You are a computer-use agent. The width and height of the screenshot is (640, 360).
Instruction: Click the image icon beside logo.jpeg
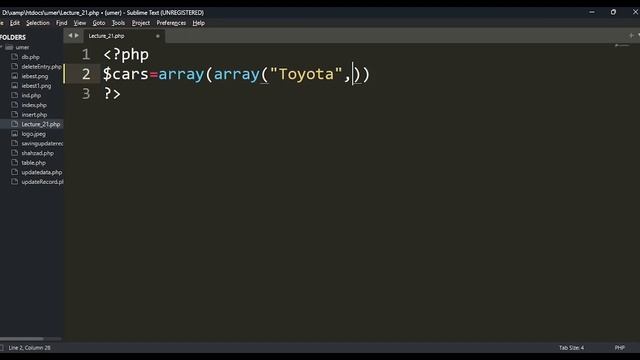(15, 133)
